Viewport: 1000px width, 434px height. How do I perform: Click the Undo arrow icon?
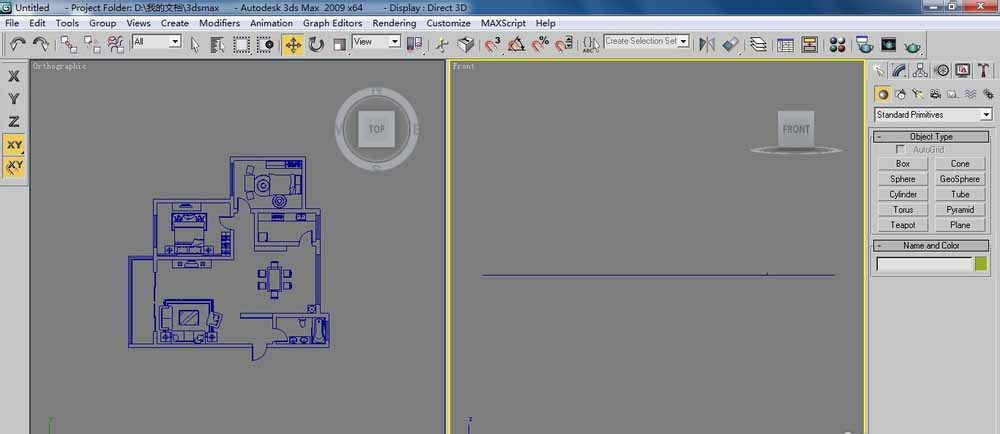[18, 44]
